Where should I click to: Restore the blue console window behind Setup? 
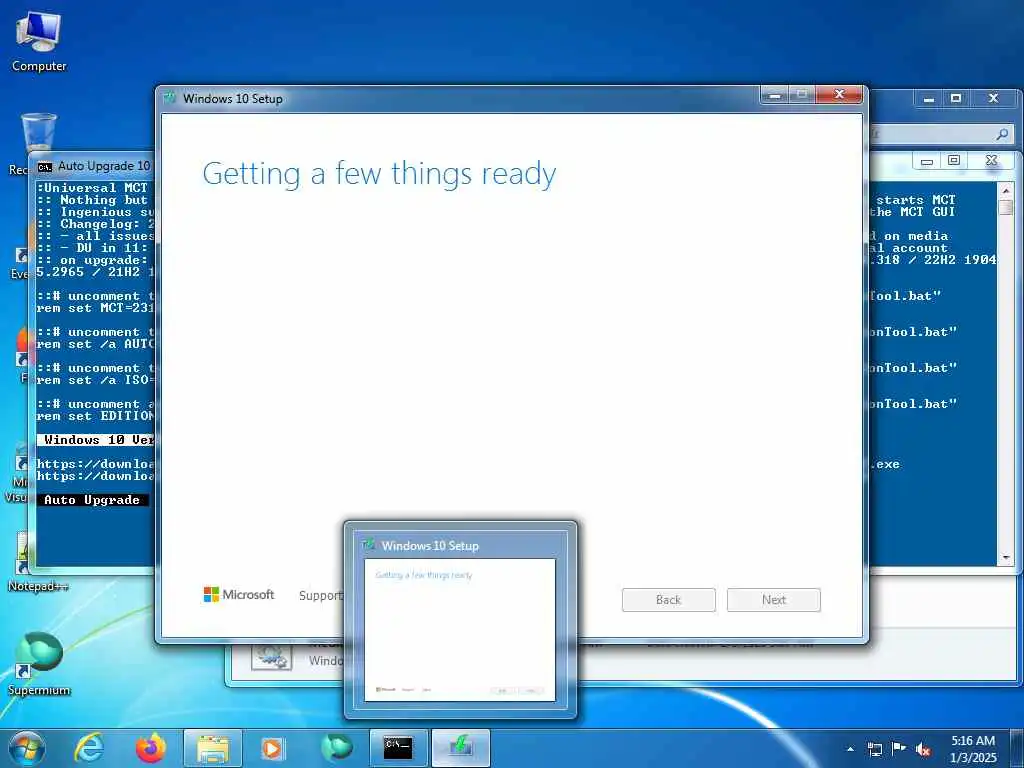pos(953,161)
